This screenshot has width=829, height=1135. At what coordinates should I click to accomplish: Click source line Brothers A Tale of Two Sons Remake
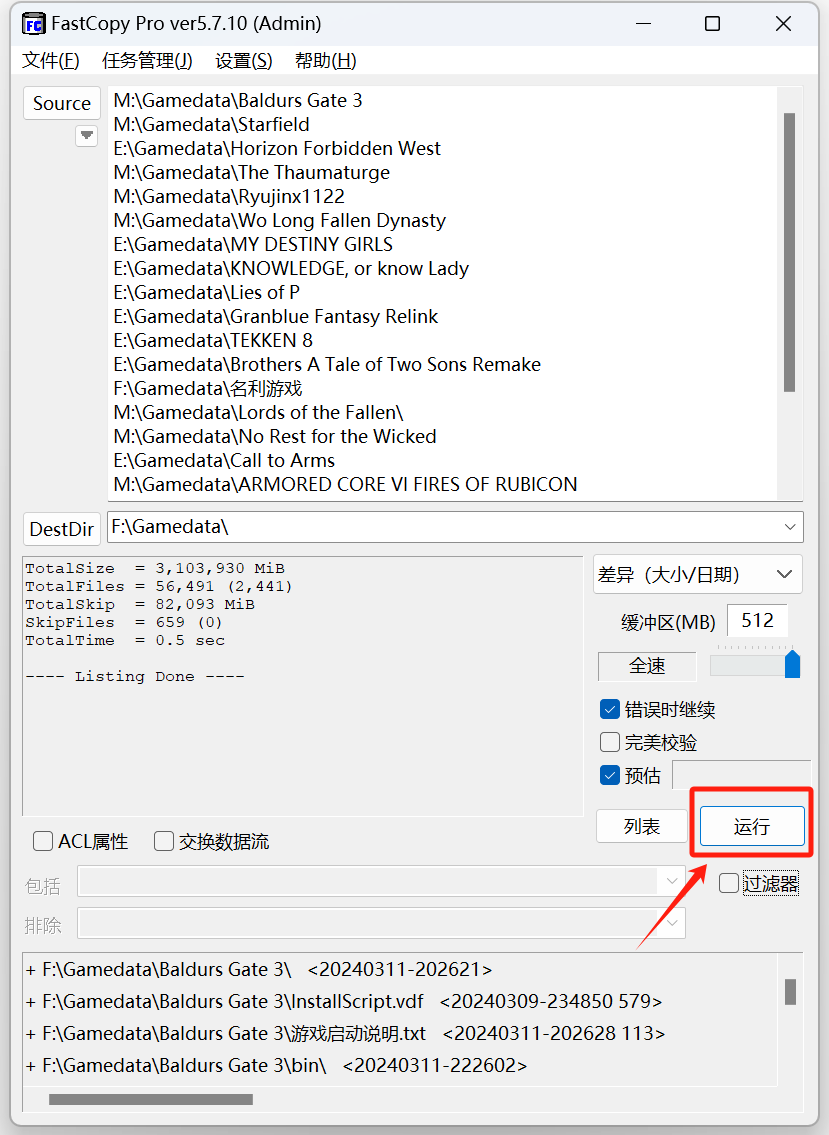click(327, 364)
